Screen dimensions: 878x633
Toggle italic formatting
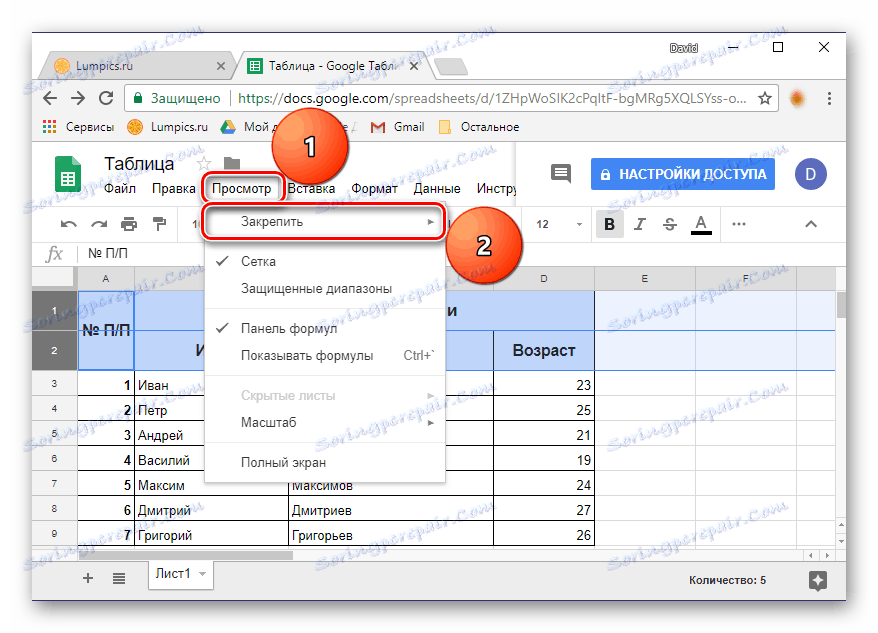[639, 225]
